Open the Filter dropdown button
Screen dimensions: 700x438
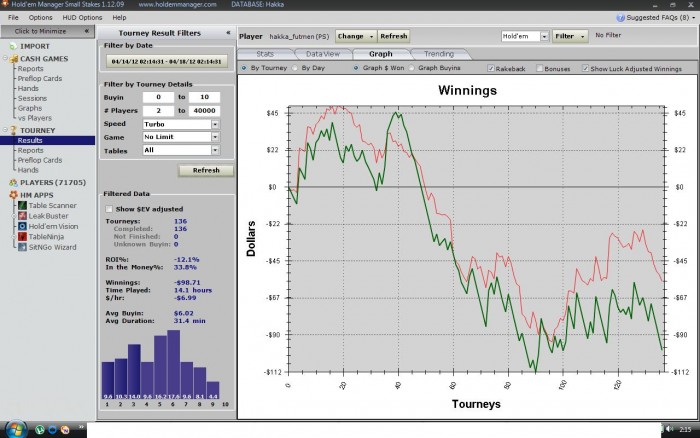click(570, 36)
